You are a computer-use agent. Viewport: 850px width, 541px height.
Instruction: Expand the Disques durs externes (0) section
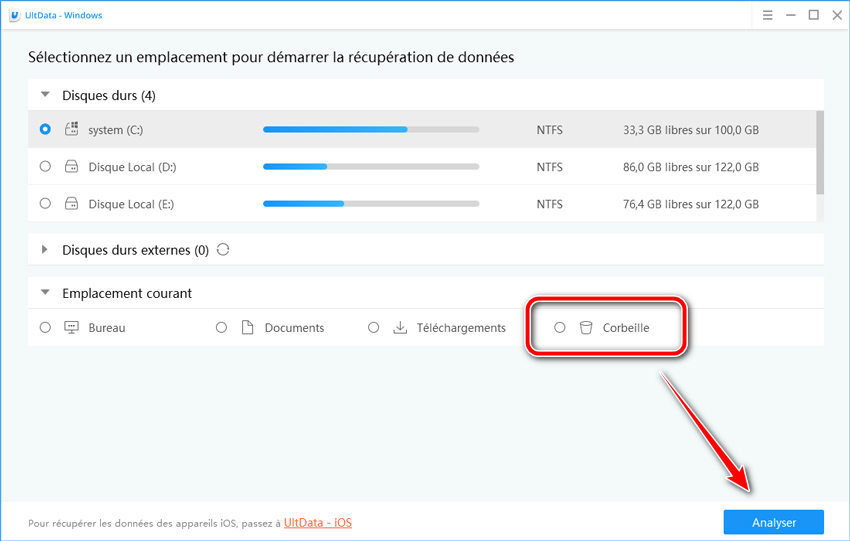[x=44, y=249]
